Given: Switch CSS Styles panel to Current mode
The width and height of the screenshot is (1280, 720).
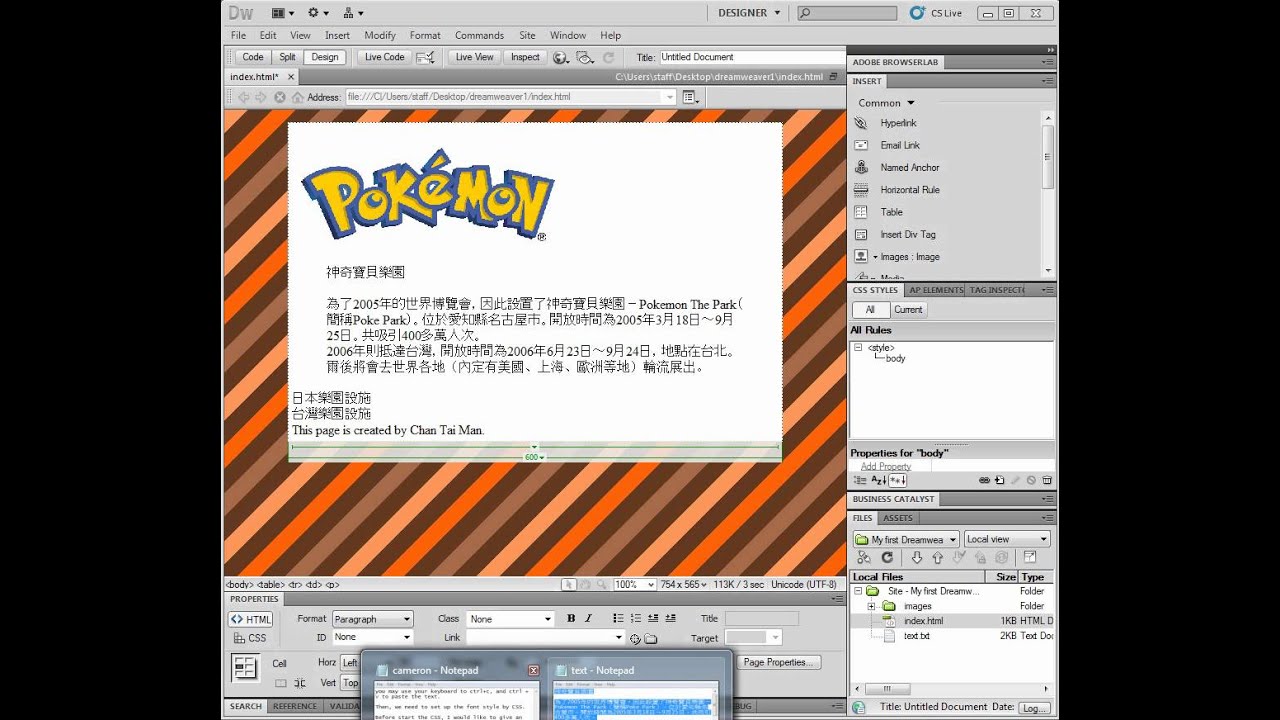Looking at the screenshot, I should [x=908, y=309].
